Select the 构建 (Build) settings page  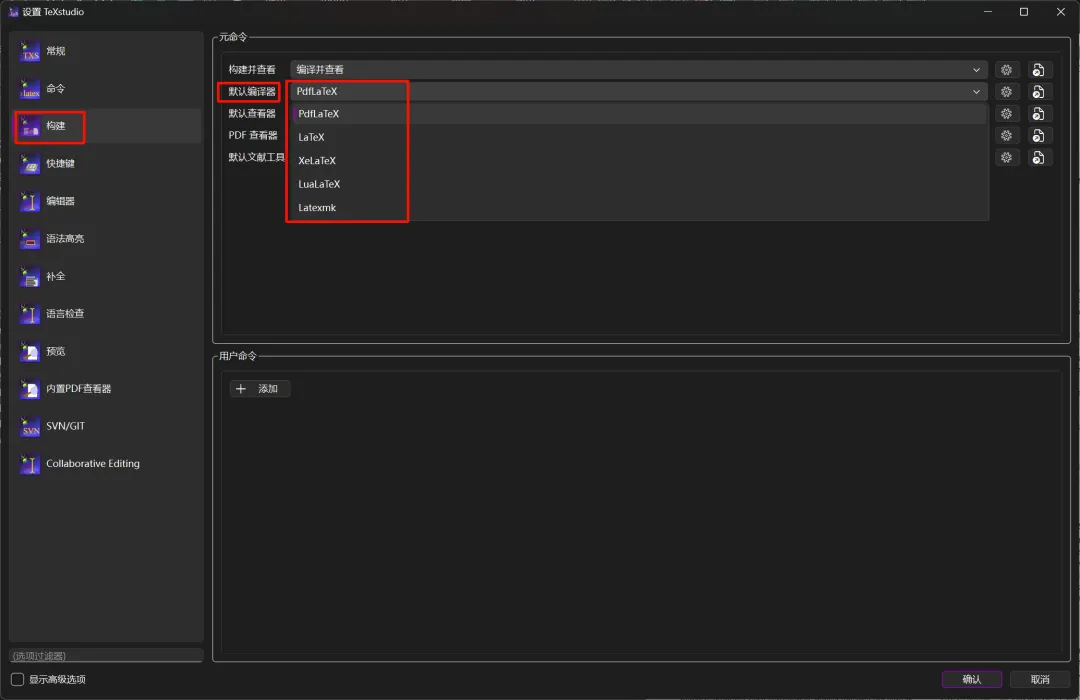point(107,126)
